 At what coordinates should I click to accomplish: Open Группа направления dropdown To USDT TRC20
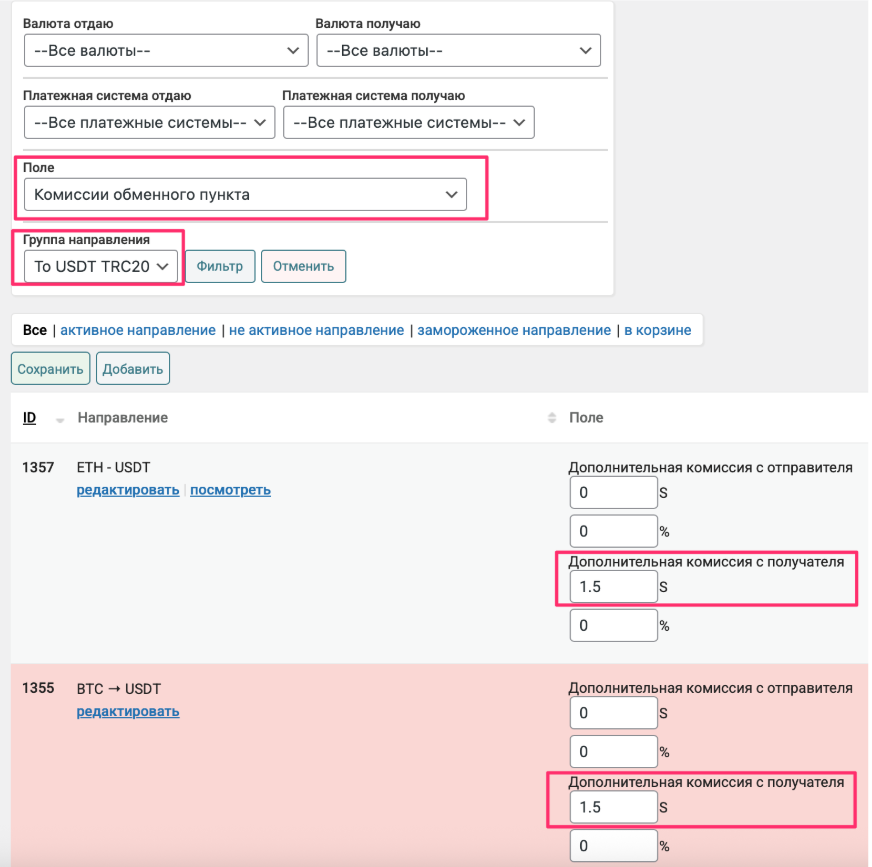click(x=101, y=266)
